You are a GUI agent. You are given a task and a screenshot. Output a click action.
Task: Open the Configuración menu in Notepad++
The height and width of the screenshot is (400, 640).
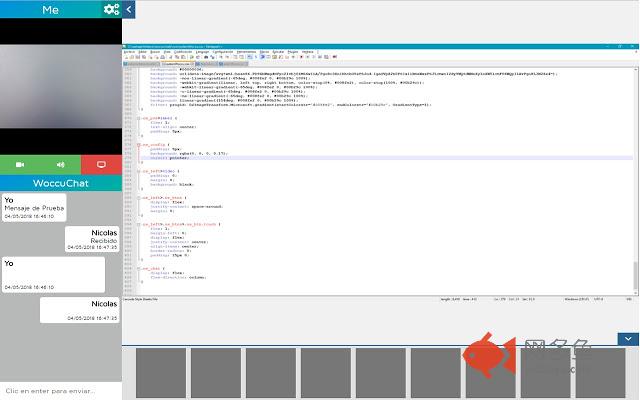click(x=223, y=52)
